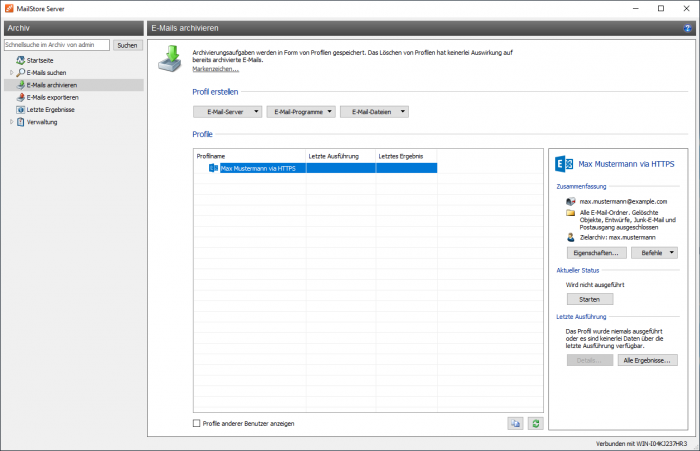Click the help icon in header bar
The width and height of the screenshot is (700, 451).
[x=687, y=28]
